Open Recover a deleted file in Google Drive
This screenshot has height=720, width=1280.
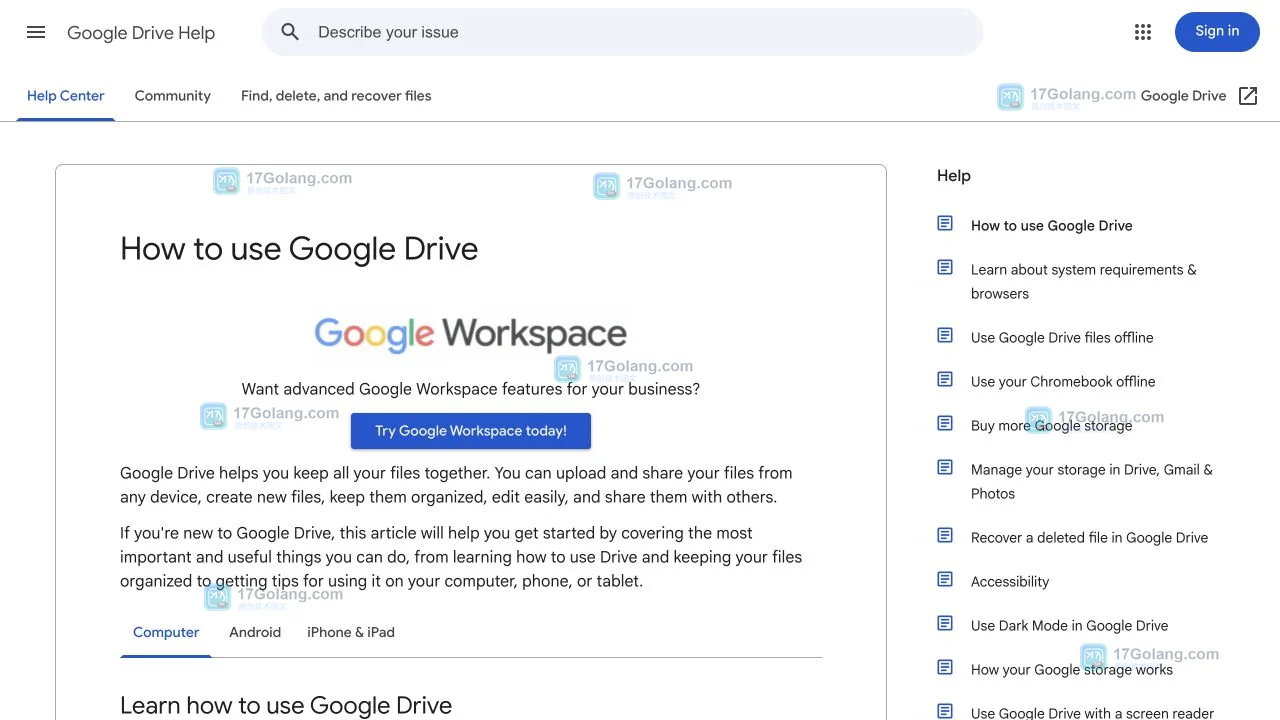click(x=1090, y=538)
